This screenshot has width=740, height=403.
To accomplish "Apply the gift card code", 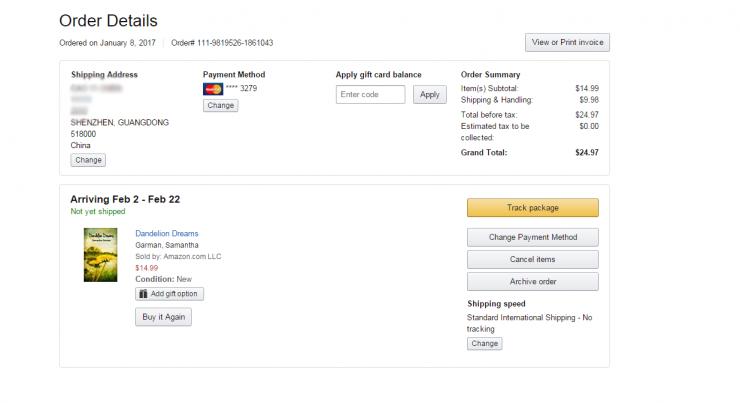I will 429,94.
